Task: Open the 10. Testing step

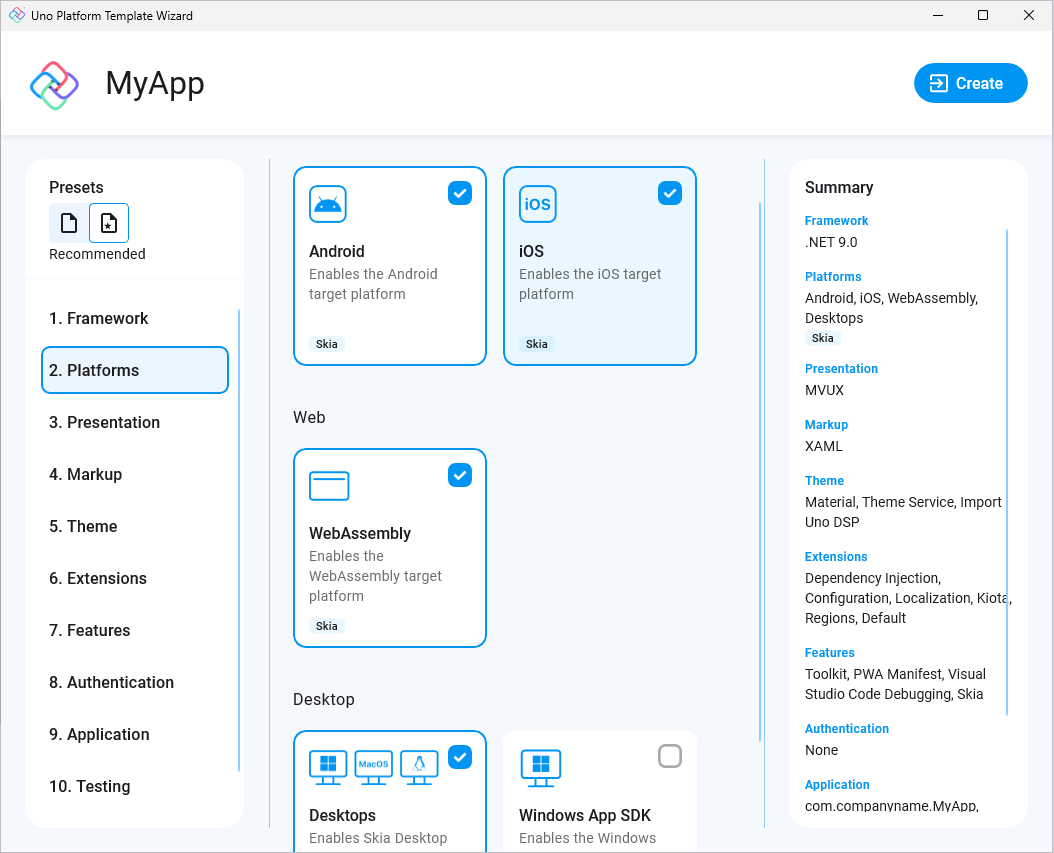Action: tap(89, 786)
